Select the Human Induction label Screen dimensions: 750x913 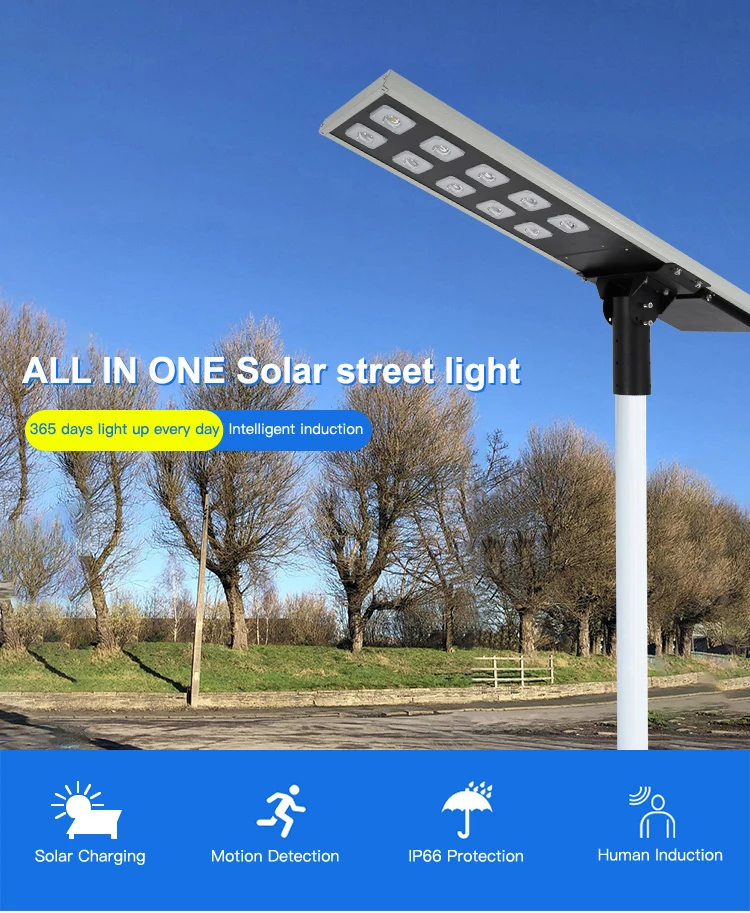(660, 855)
